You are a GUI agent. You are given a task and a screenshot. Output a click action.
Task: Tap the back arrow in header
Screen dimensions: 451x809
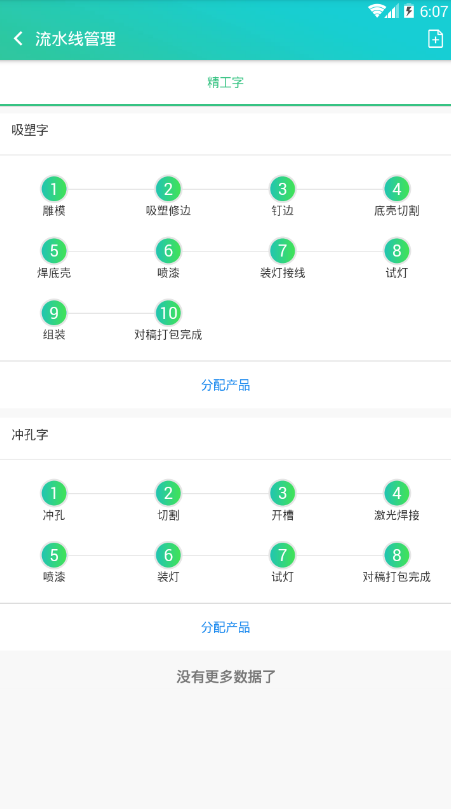[19, 39]
